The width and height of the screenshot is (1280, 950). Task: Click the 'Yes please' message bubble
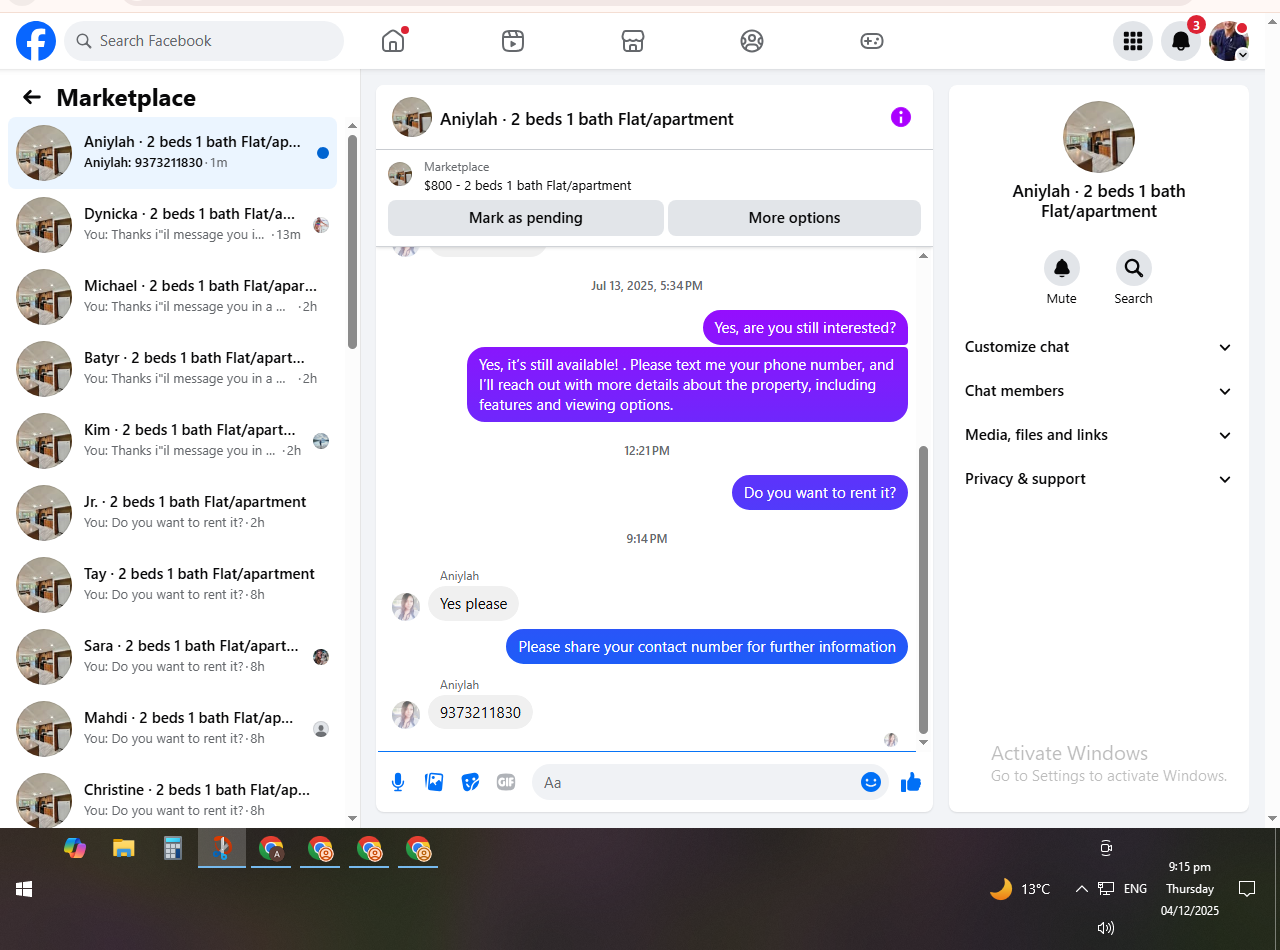(473, 604)
